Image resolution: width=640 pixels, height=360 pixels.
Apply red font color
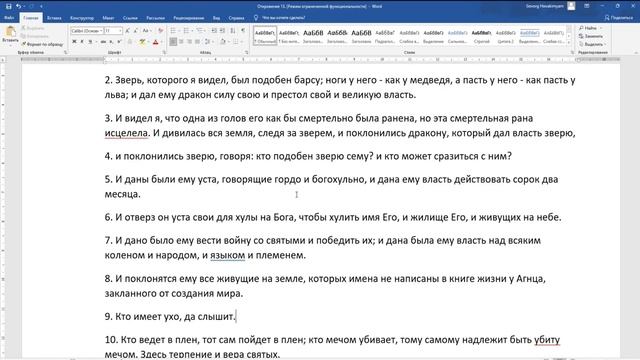[x=156, y=42]
